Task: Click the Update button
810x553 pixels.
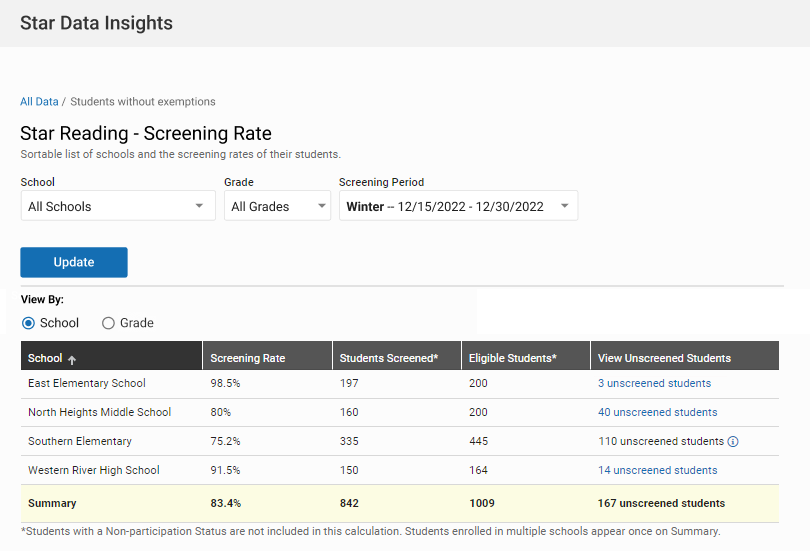Action: (74, 262)
